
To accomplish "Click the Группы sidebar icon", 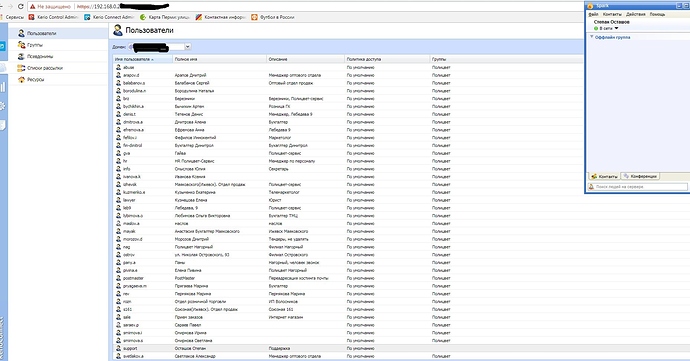I will (x=21, y=45).
